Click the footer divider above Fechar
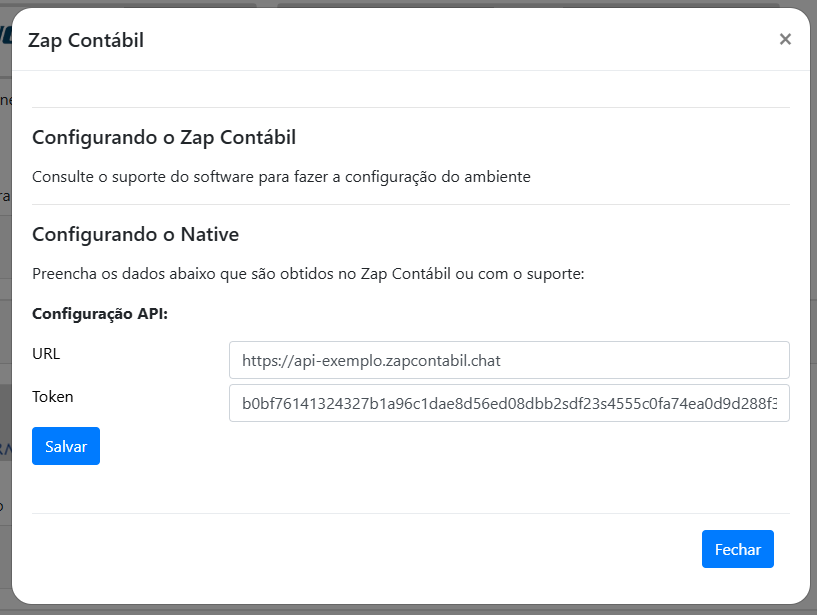817x615 pixels. 410,513
